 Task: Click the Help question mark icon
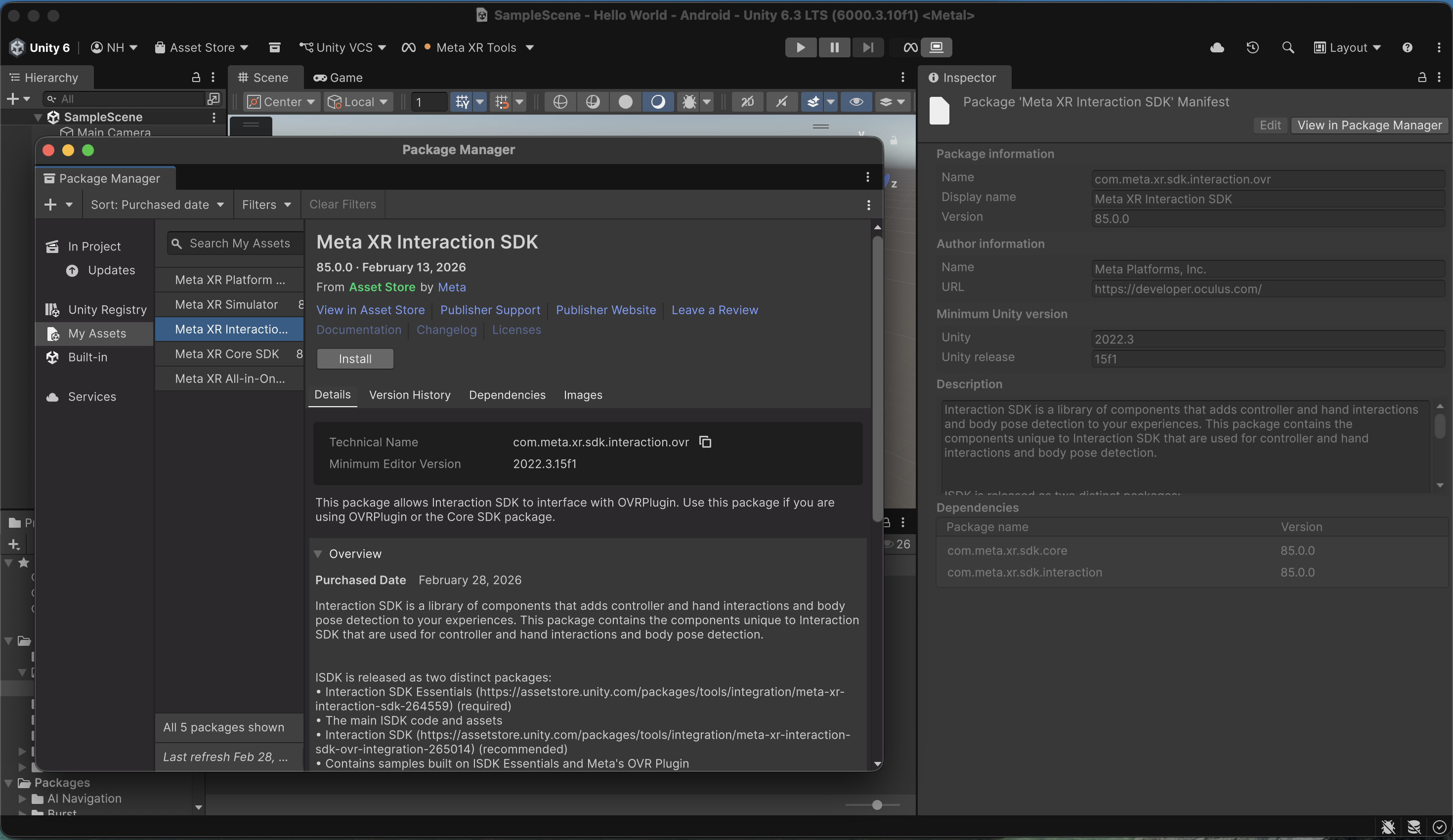coord(1407,47)
